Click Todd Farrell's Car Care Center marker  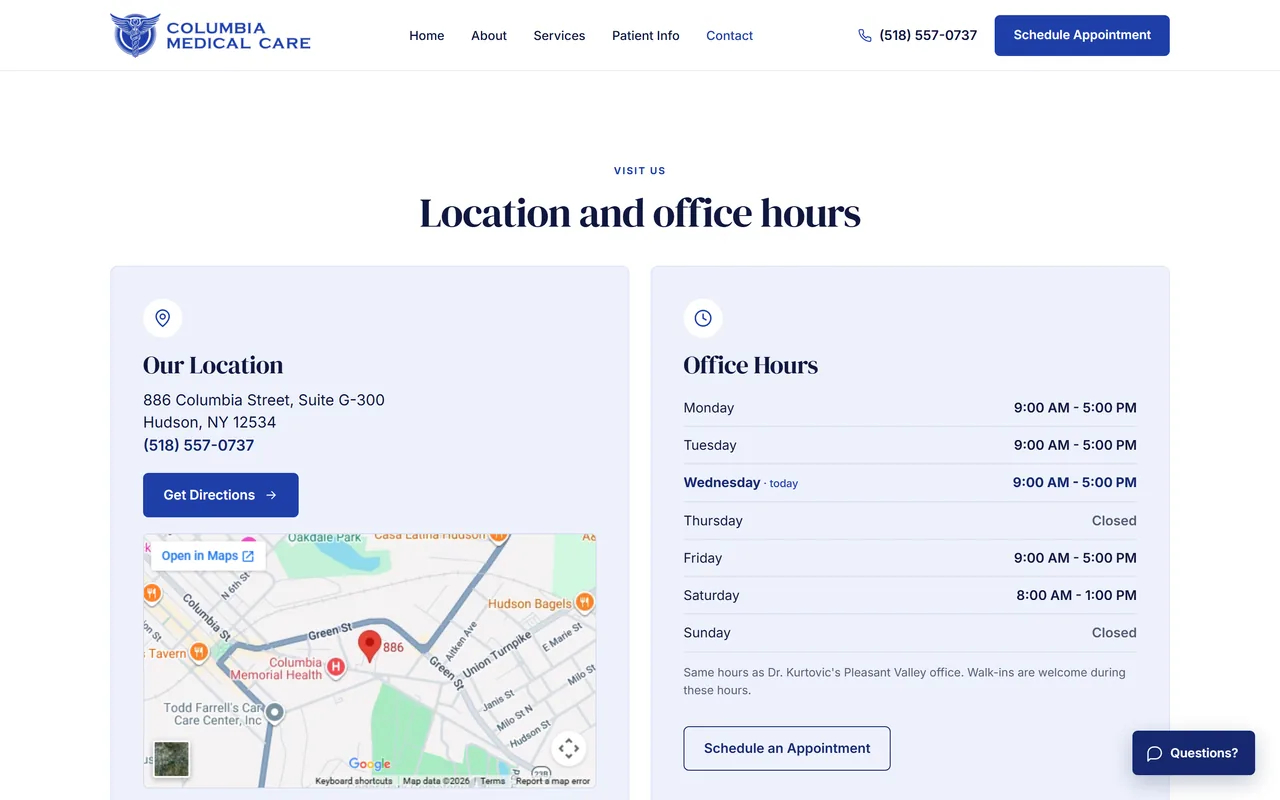click(x=274, y=712)
